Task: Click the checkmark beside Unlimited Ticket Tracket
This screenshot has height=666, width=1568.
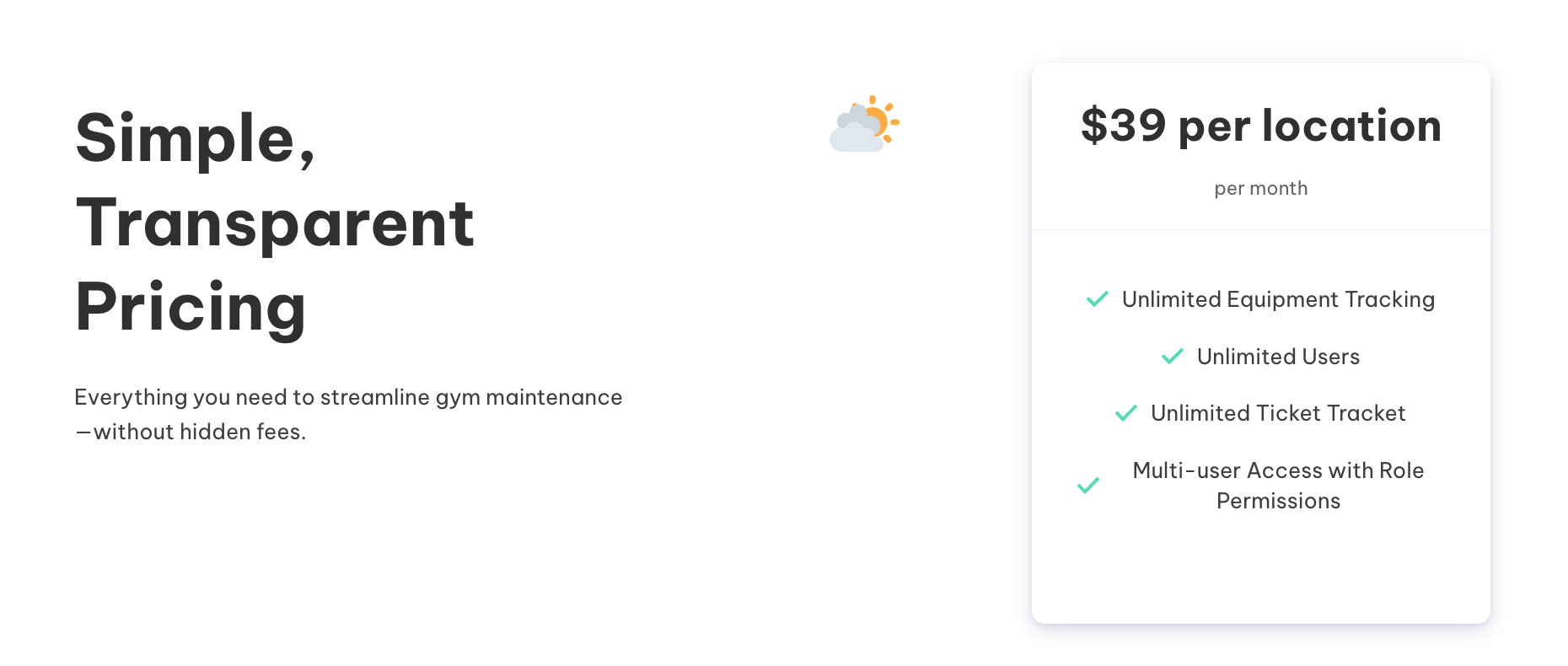Action: [1125, 413]
